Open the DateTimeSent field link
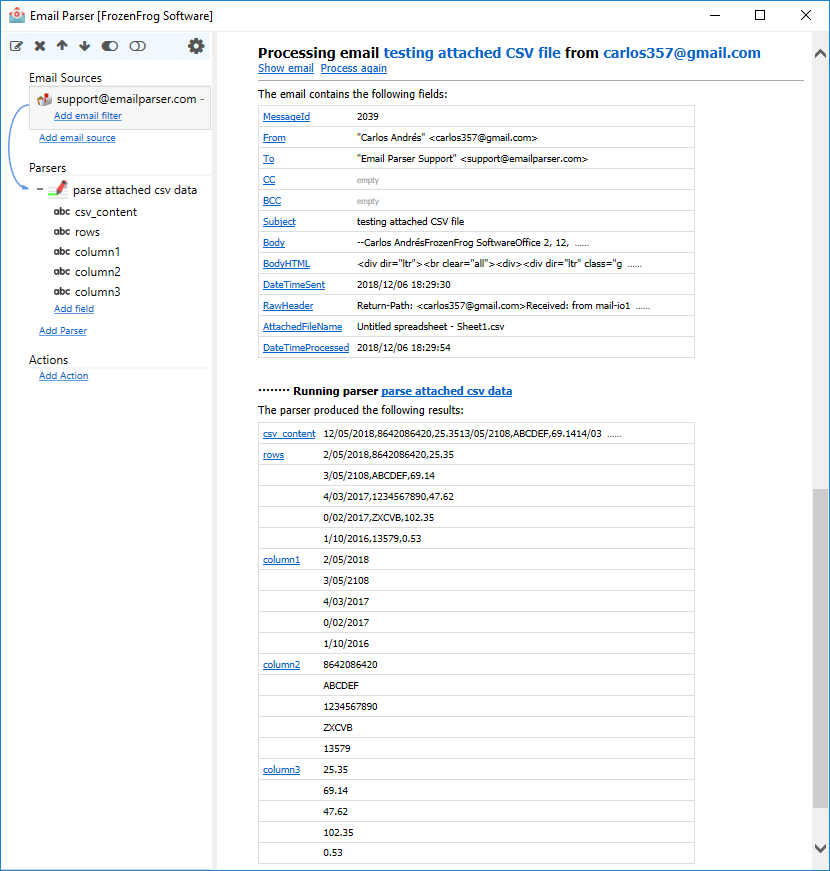The image size is (830, 871). (294, 285)
